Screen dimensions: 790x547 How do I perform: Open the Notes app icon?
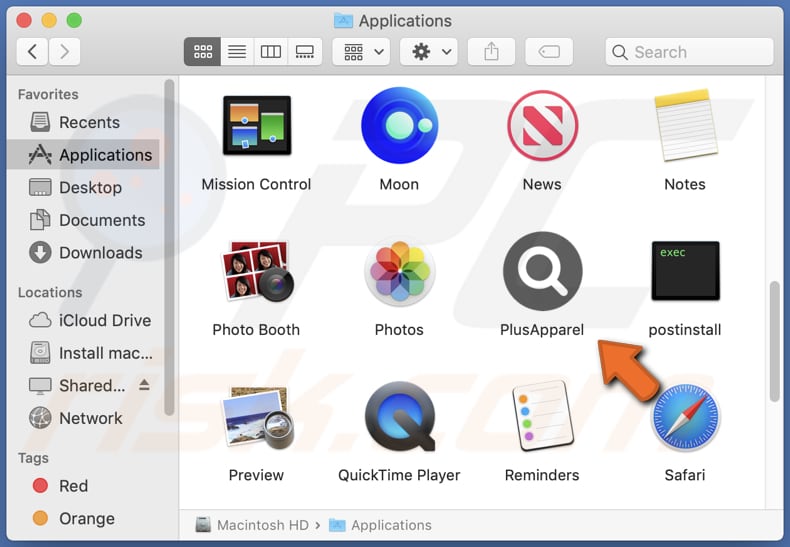[x=685, y=125]
